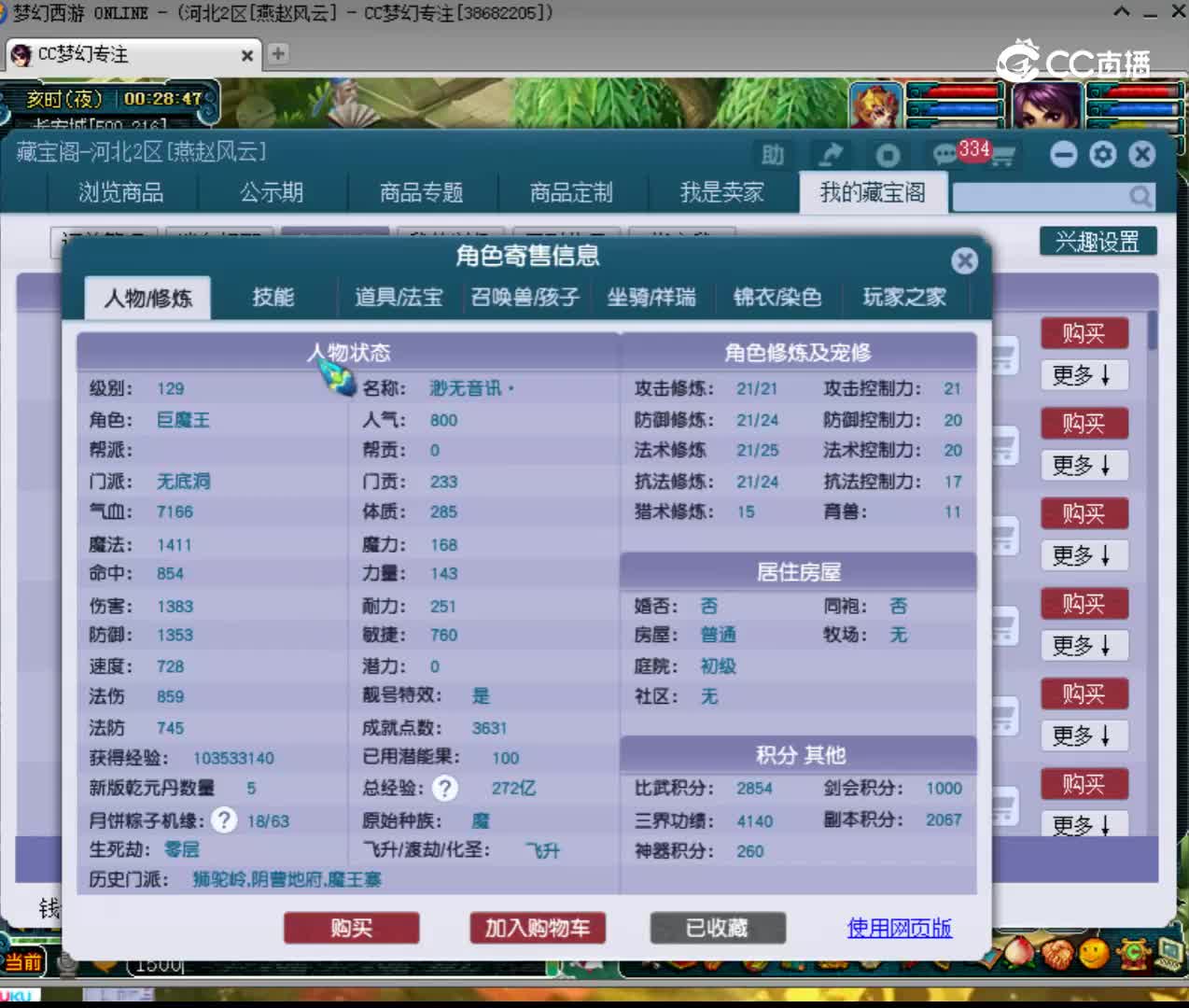Open the 商品专题 tab
Viewport: 1189px width, 1008px height.
422,192
